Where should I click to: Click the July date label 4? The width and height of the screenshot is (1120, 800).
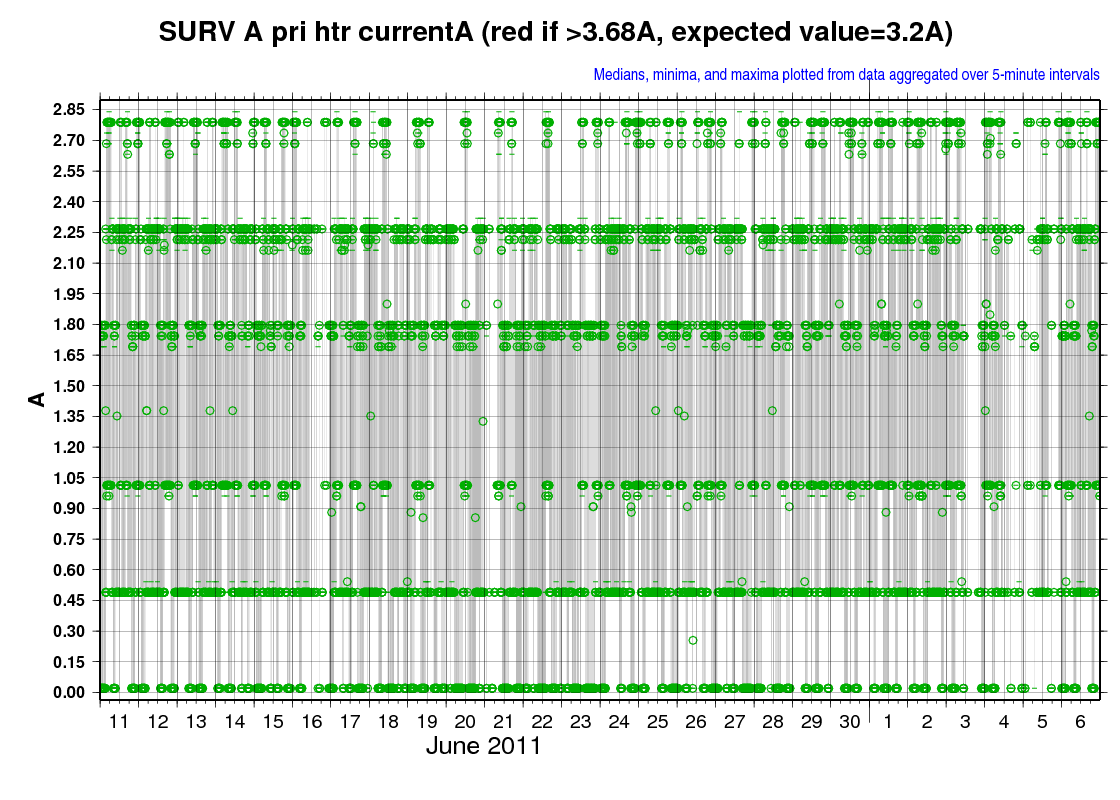click(1004, 722)
